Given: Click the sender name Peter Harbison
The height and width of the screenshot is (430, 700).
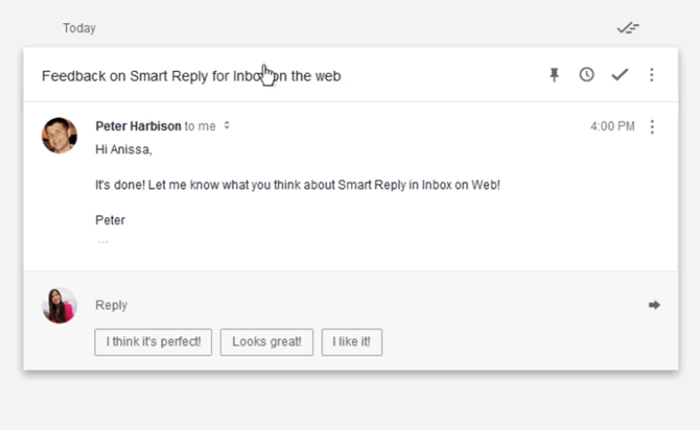Looking at the screenshot, I should pos(138,126).
